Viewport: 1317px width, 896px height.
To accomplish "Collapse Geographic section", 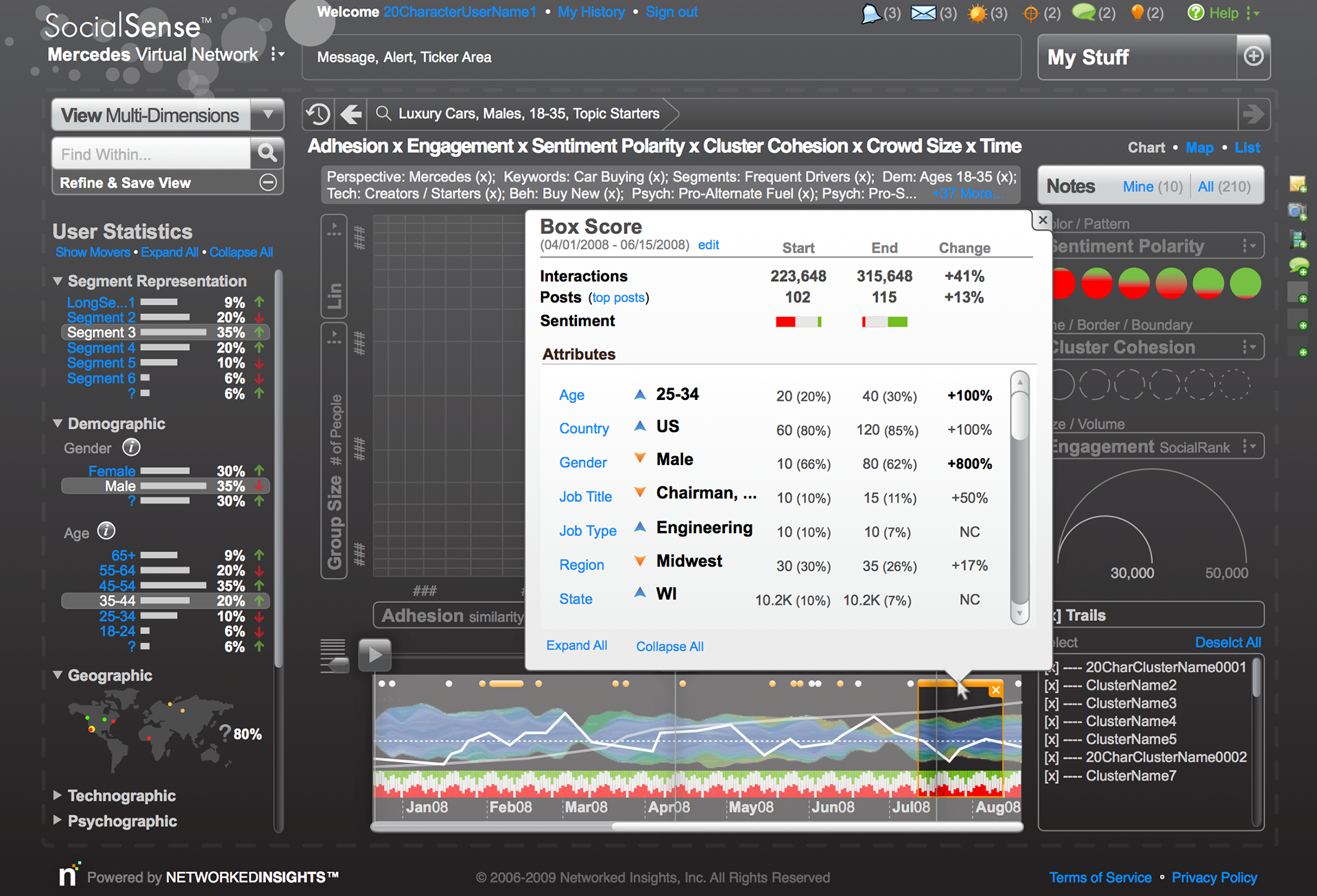I will (x=58, y=675).
